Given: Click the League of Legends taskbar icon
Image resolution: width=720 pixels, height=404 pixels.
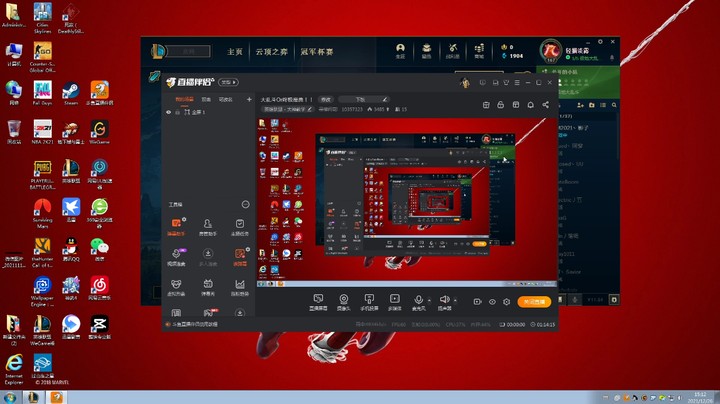Looking at the screenshot, I should coord(34,397).
